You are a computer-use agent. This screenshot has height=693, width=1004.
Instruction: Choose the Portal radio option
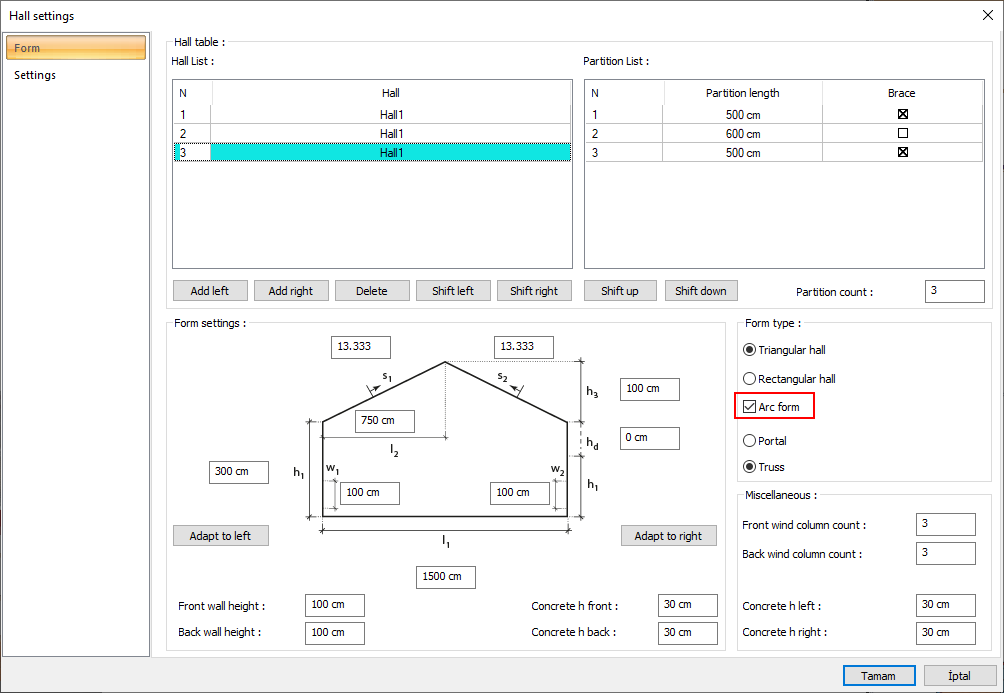750,440
